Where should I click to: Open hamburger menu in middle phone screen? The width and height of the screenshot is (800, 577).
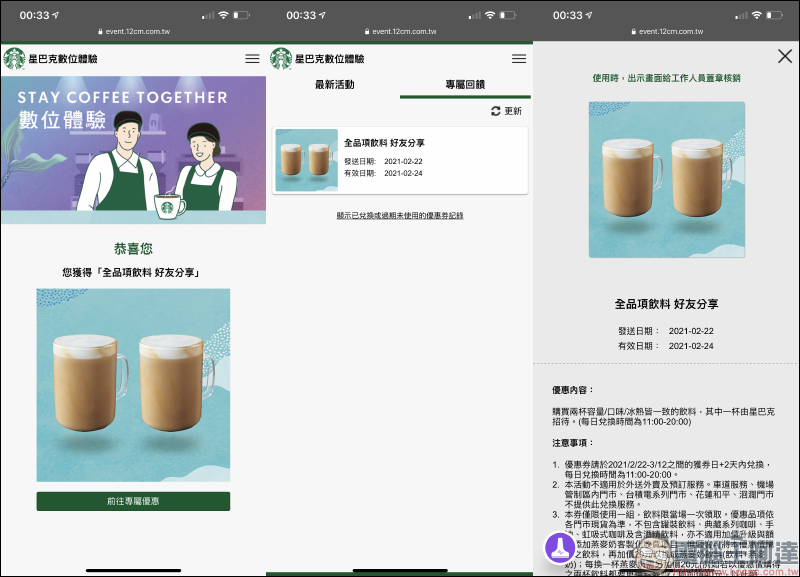point(519,59)
